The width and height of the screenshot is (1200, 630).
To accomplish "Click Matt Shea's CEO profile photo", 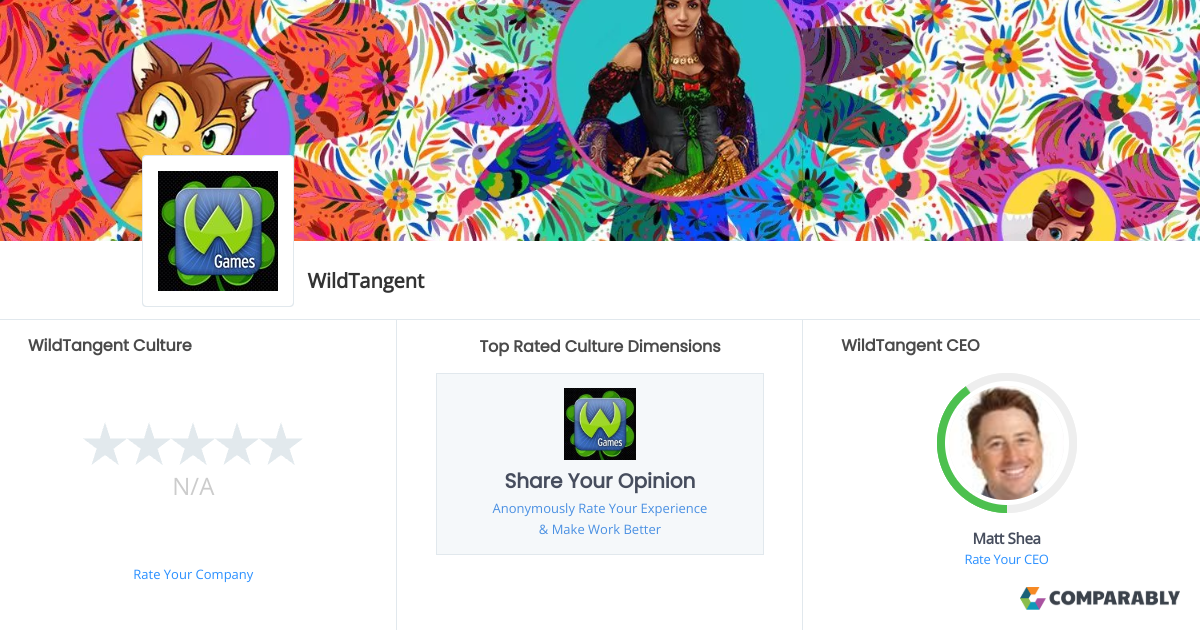I will (x=1007, y=444).
